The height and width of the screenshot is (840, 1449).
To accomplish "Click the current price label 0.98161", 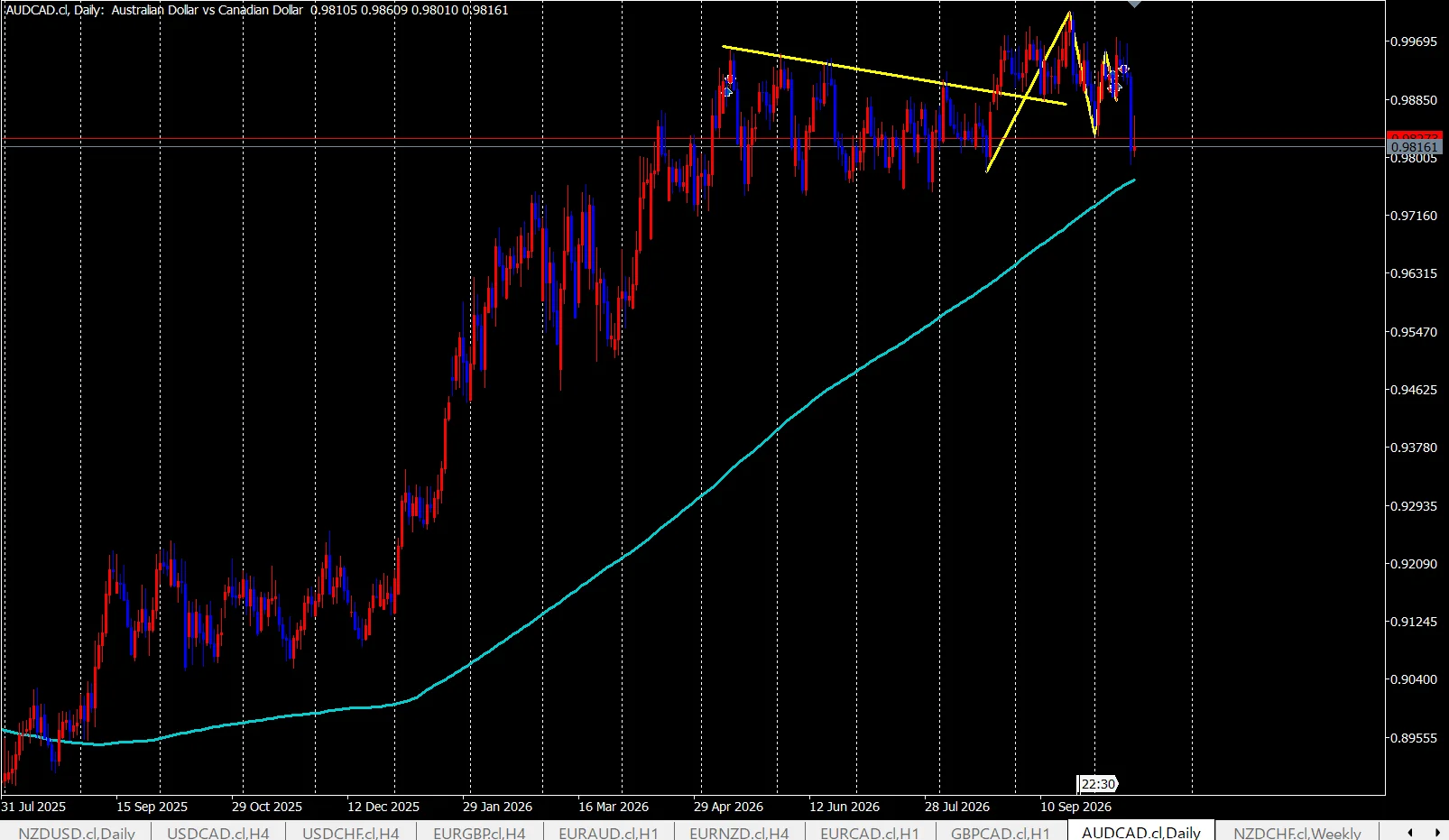I will point(1414,147).
